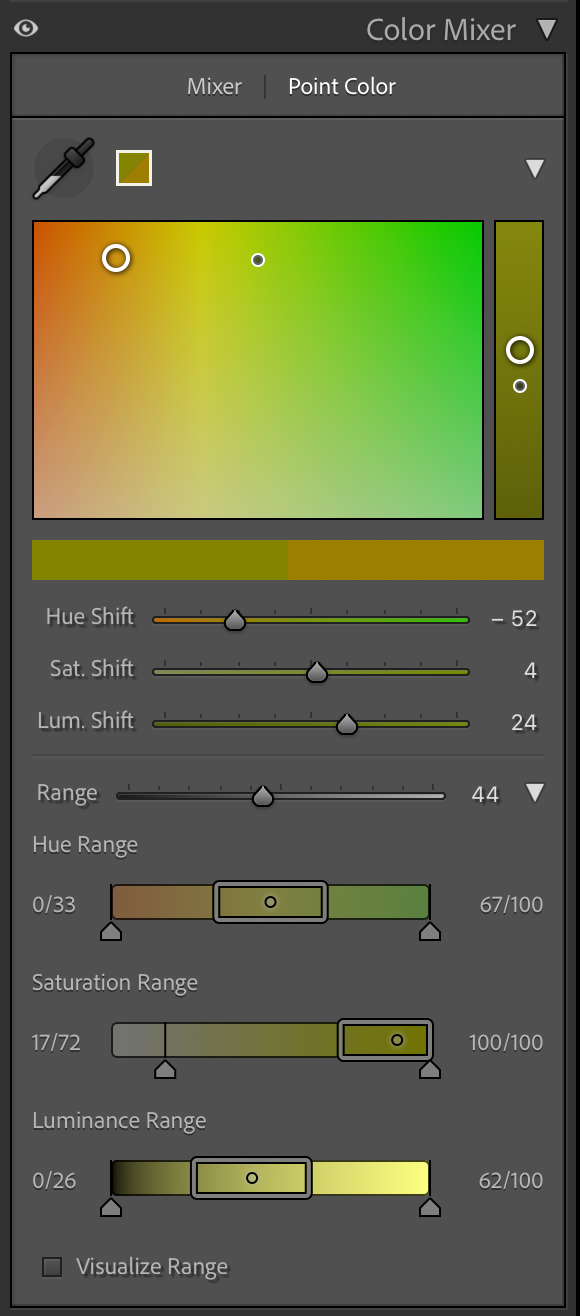Image resolution: width=580 pixels, height=1316 pixels.
Task: Click the Sat. Shift slider knob
Action: point(316,672)
